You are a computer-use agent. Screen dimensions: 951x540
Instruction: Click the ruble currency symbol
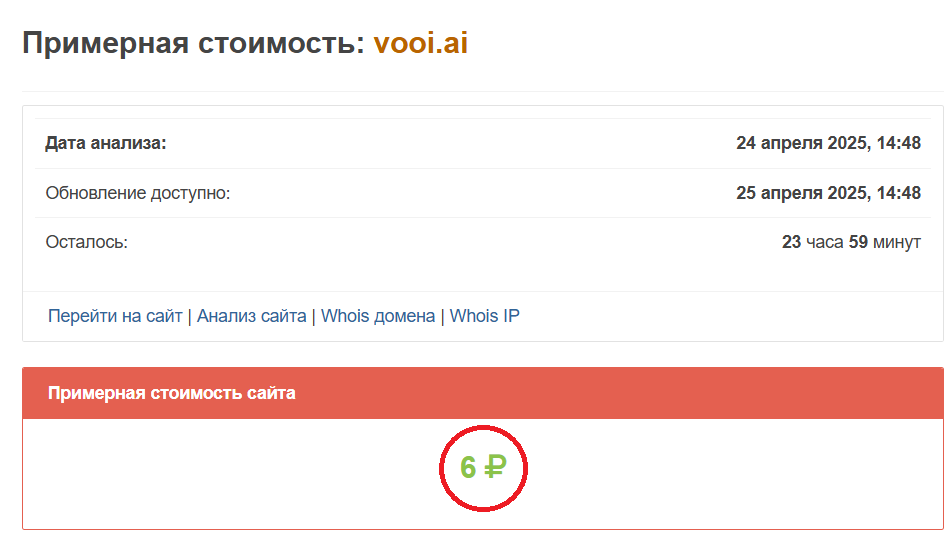[495, 467]
